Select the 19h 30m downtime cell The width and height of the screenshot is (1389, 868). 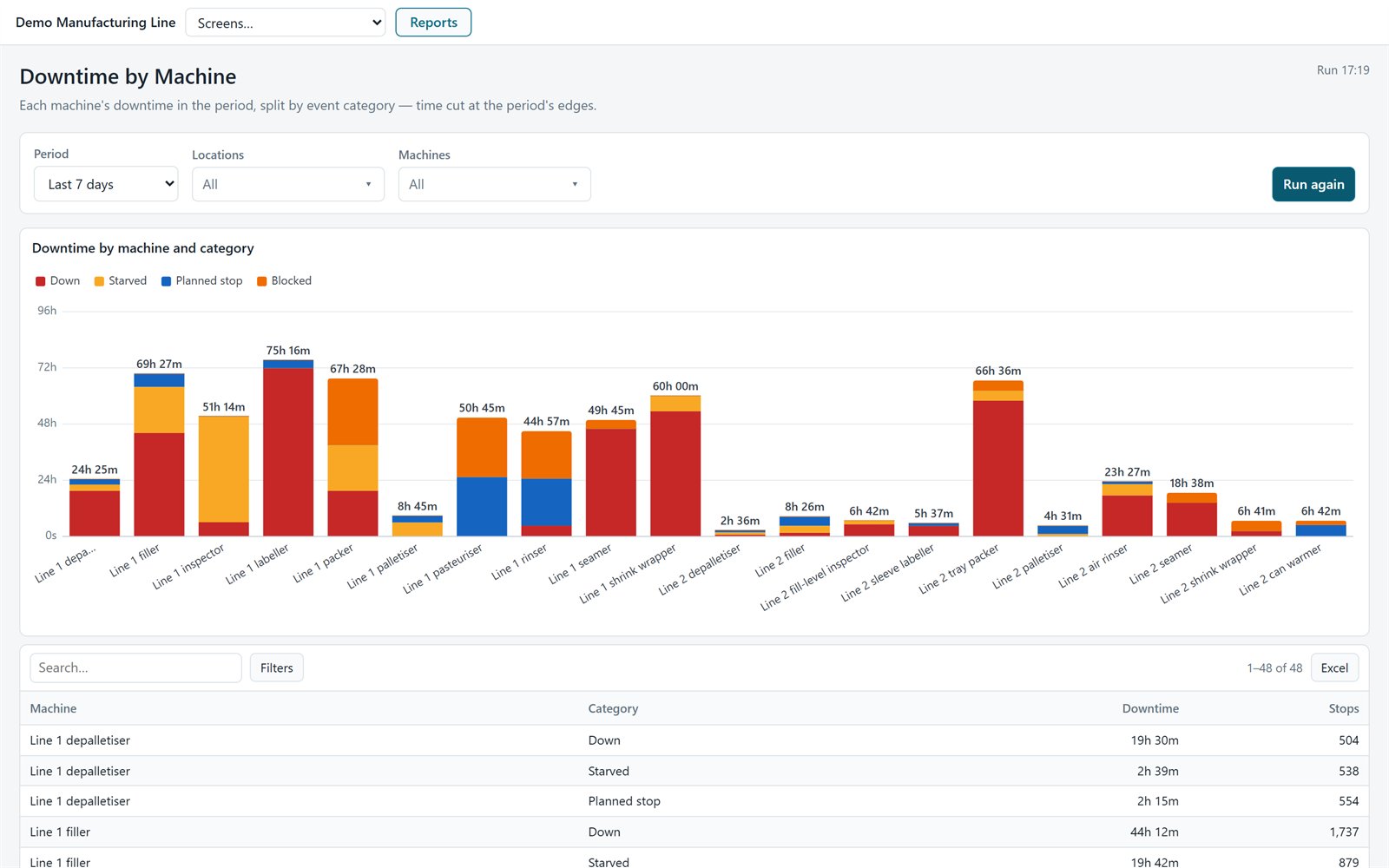(1155, 740)
